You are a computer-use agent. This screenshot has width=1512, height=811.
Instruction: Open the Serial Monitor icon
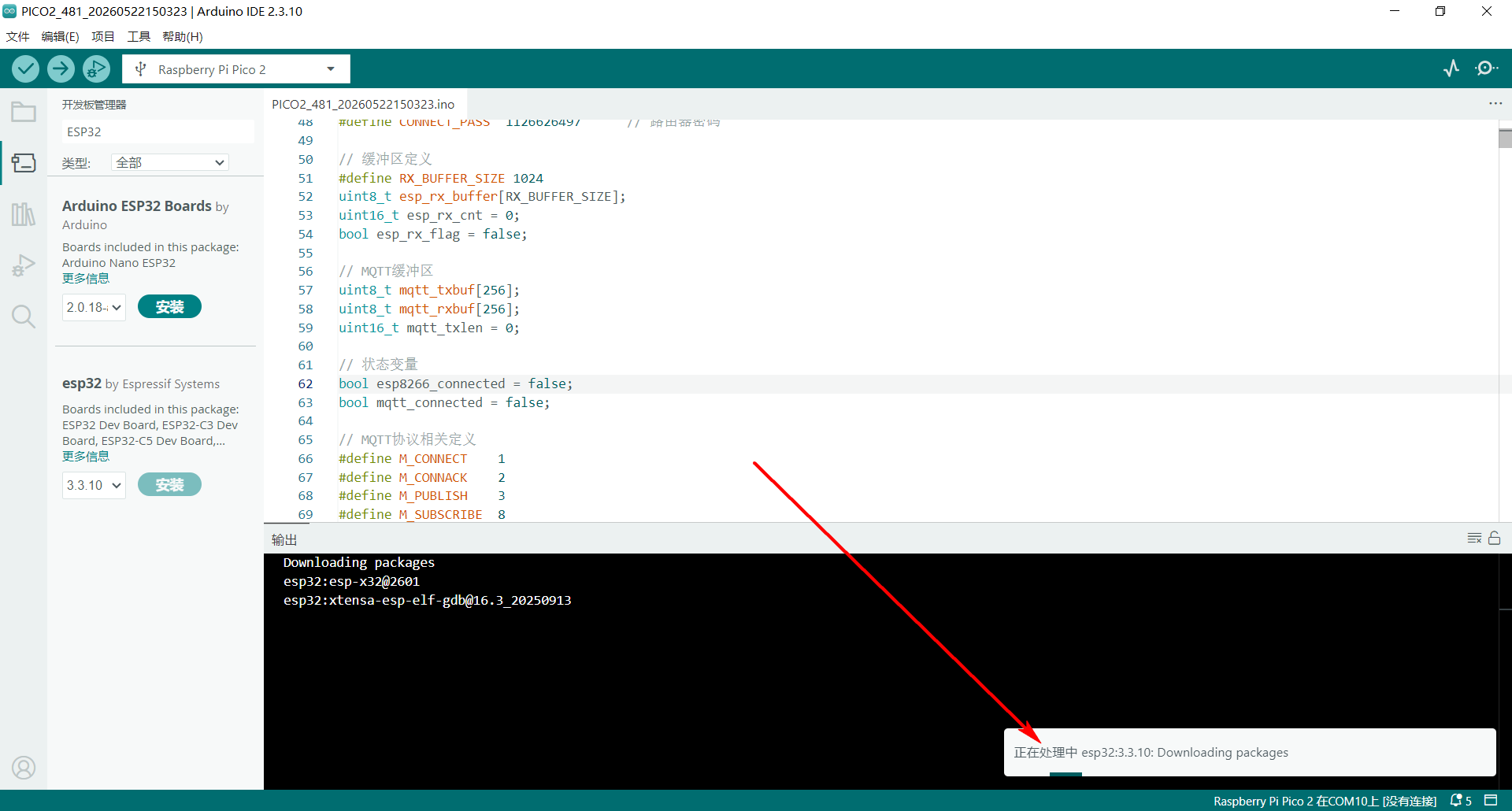(1486, 69)
